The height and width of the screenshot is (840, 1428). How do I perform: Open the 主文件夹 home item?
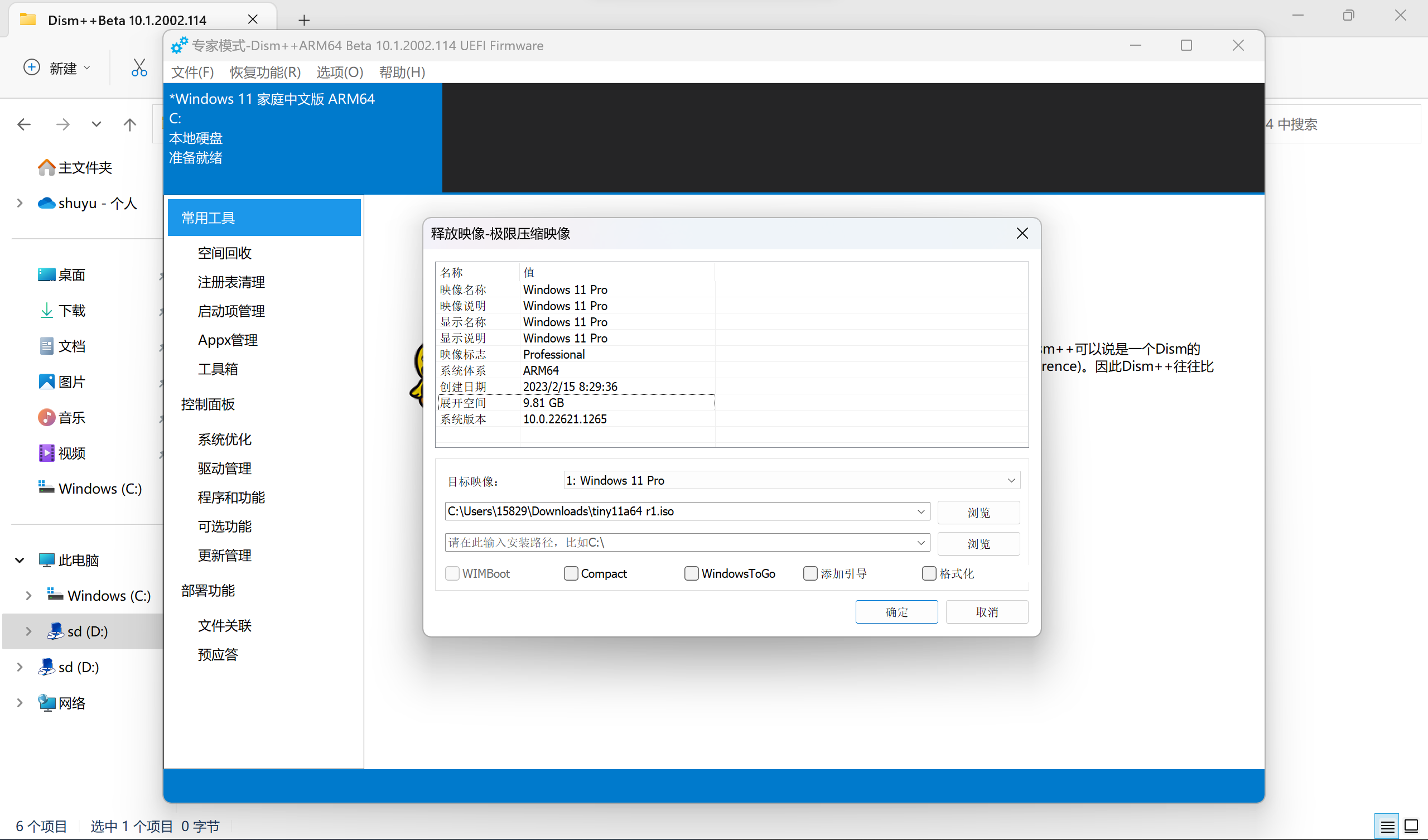(75, 168)
